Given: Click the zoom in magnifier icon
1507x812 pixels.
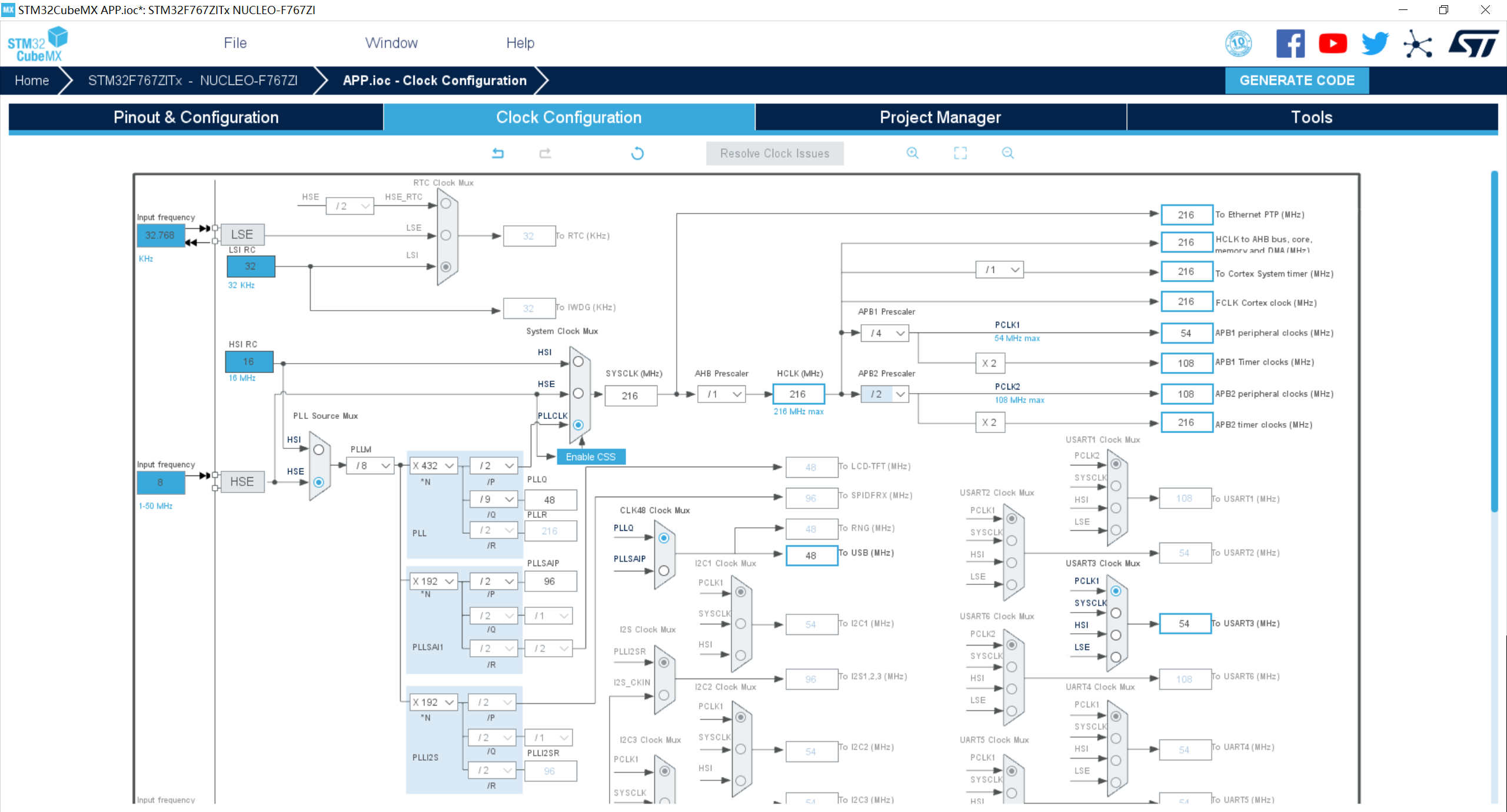Looking at the screenshot, I should click(912, 153).
